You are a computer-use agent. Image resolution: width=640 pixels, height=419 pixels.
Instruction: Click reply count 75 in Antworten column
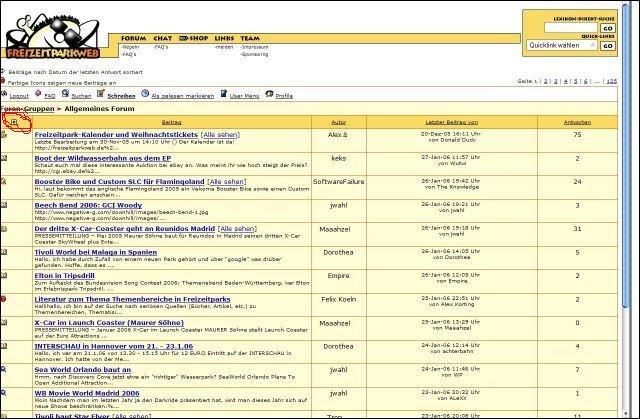point(577,134)
